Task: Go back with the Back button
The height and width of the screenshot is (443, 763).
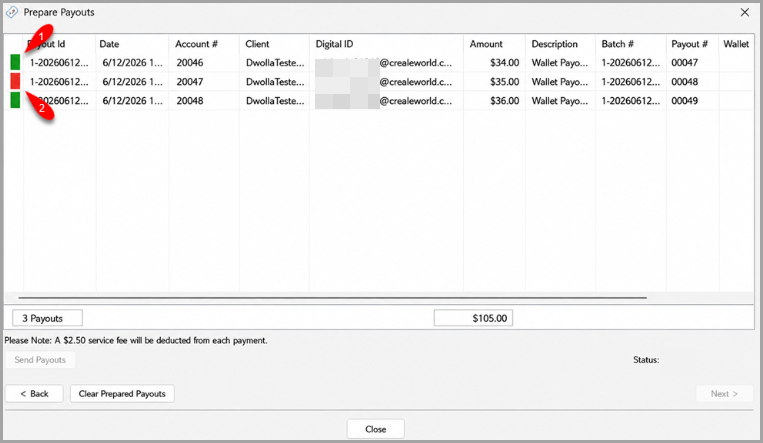Action: [x=34, y=393]
